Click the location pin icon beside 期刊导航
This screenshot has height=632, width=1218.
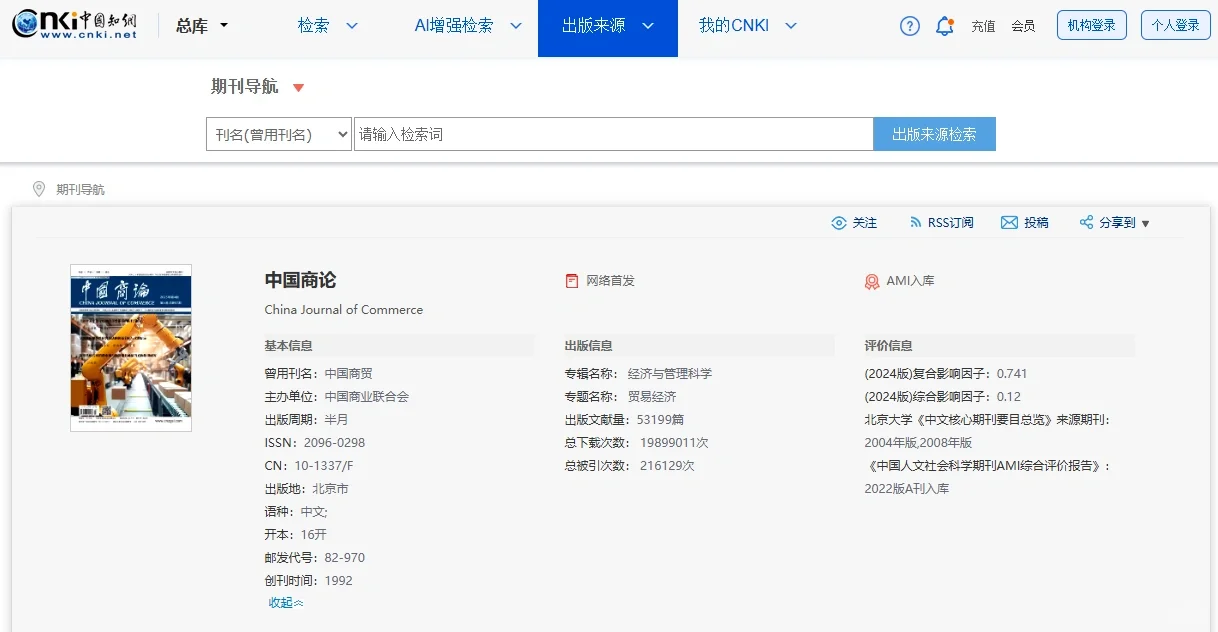[39, 189]
